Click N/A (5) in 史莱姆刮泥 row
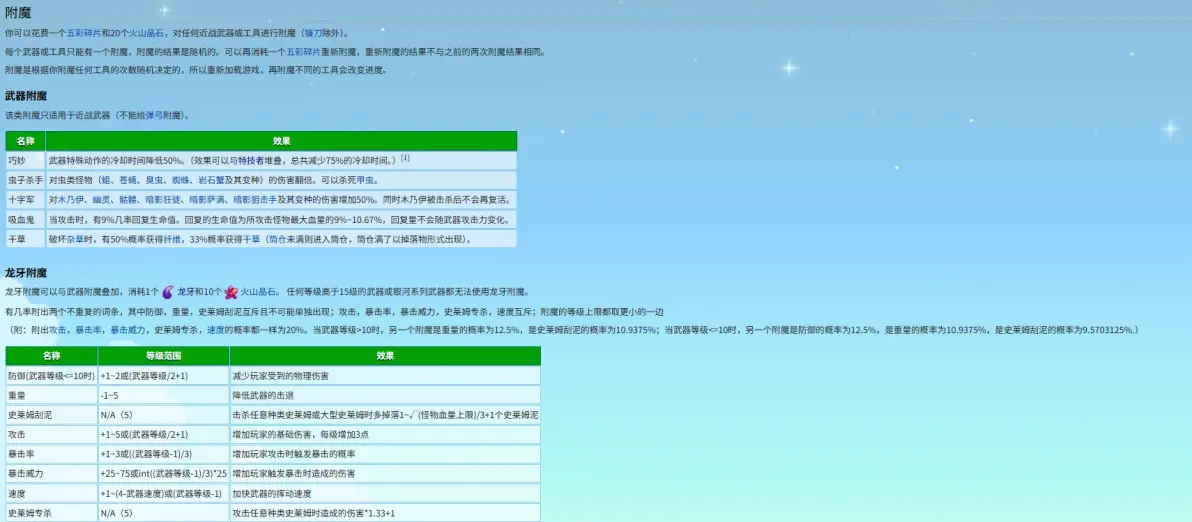1192x522 pixels. [163, 415]
